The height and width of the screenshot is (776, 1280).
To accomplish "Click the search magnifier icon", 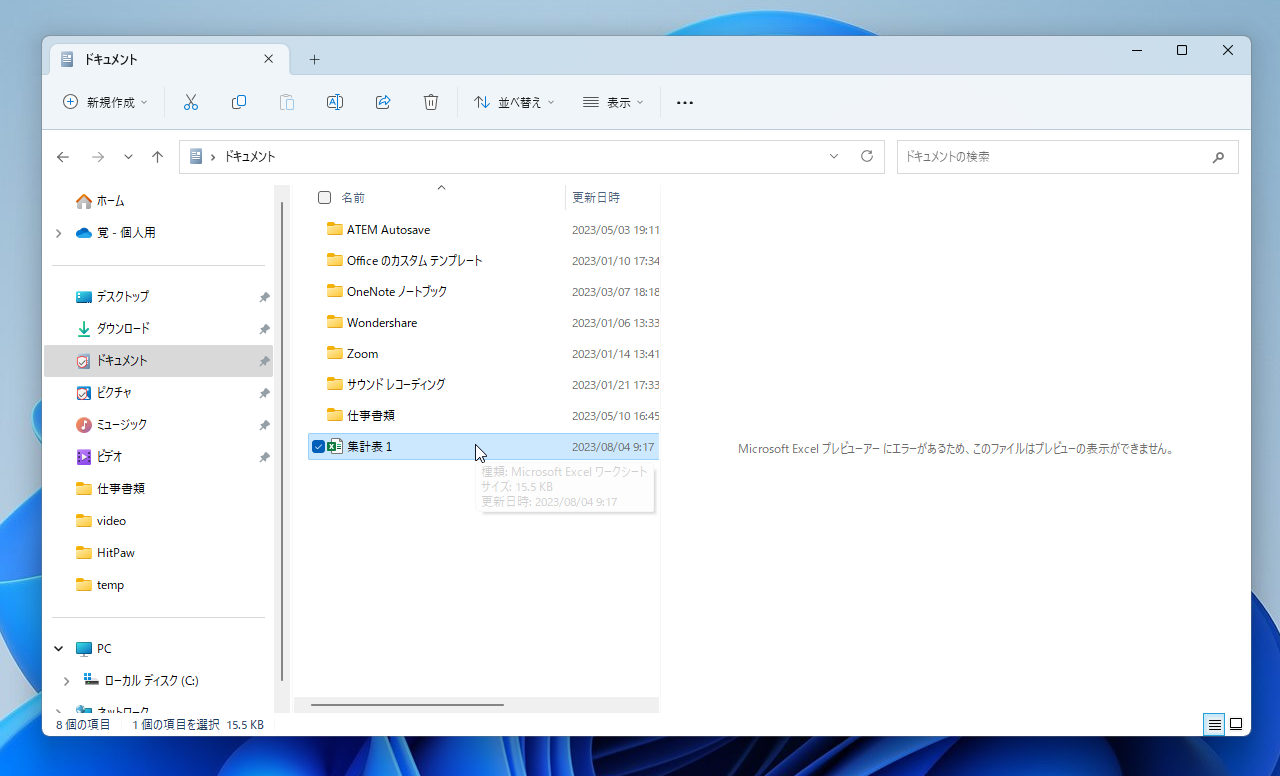I will click(x=1218, y=157).
